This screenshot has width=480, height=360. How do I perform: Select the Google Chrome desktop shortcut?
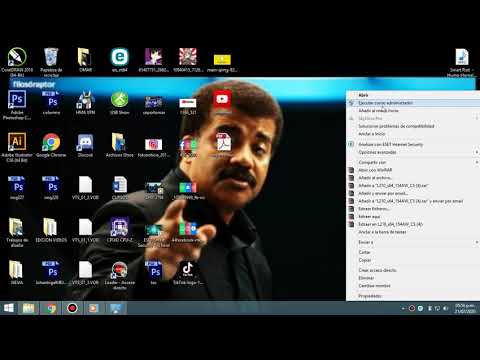(x=51, y=142)
